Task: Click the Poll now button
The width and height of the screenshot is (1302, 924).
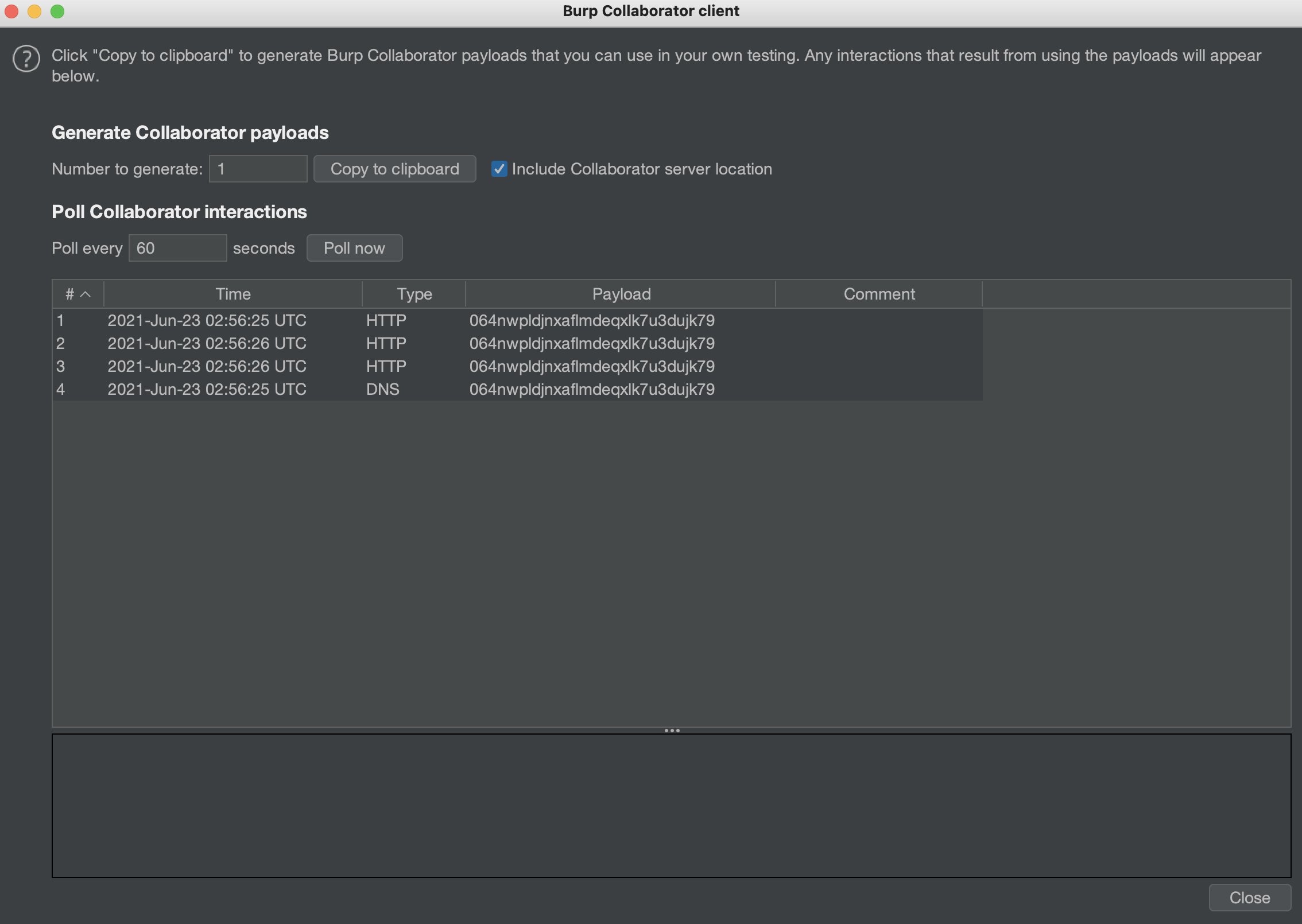Action: (x=354, y=248)
